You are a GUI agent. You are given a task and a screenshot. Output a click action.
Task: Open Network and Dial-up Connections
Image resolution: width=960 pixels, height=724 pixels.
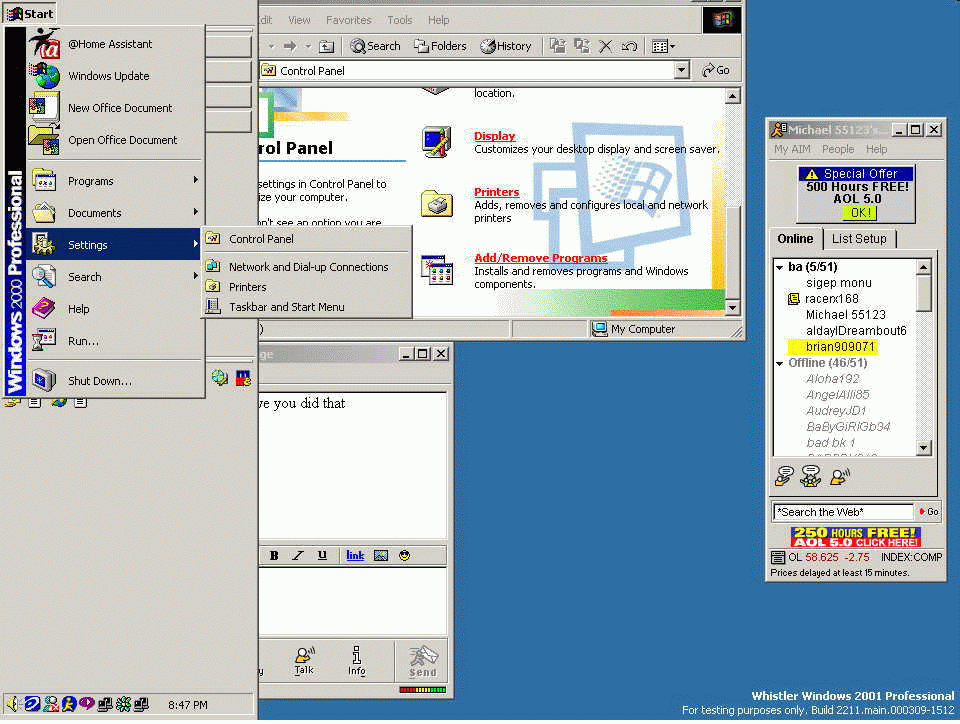(x=307, y=267)
